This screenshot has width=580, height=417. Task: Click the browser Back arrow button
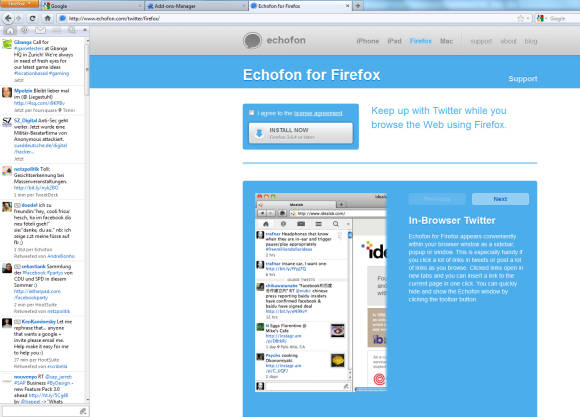tap(8, 18)
